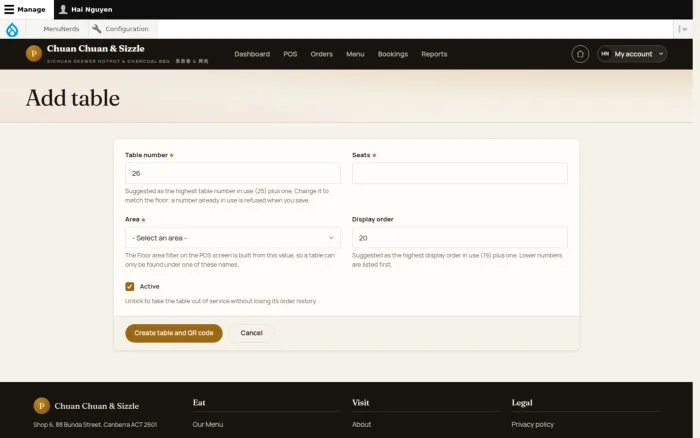Click the footer Chuan Chuan & Sizzle name
The width and height of the screenshot is (700, 438).
point(96,406)
